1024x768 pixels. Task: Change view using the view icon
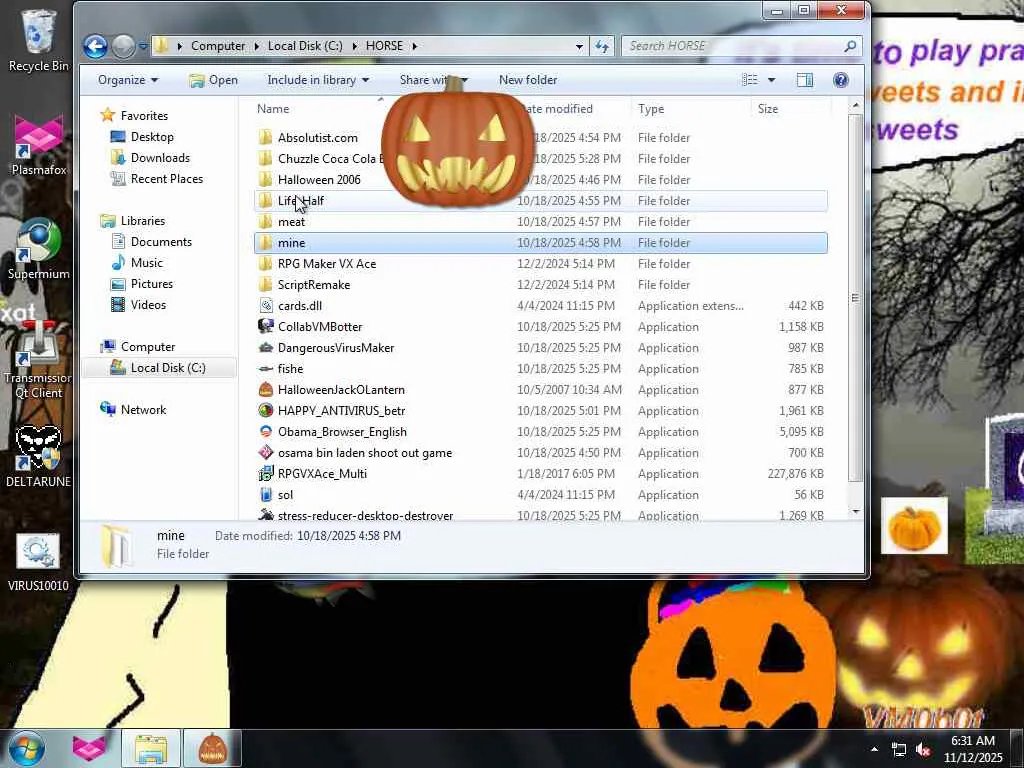pos(750,80)
